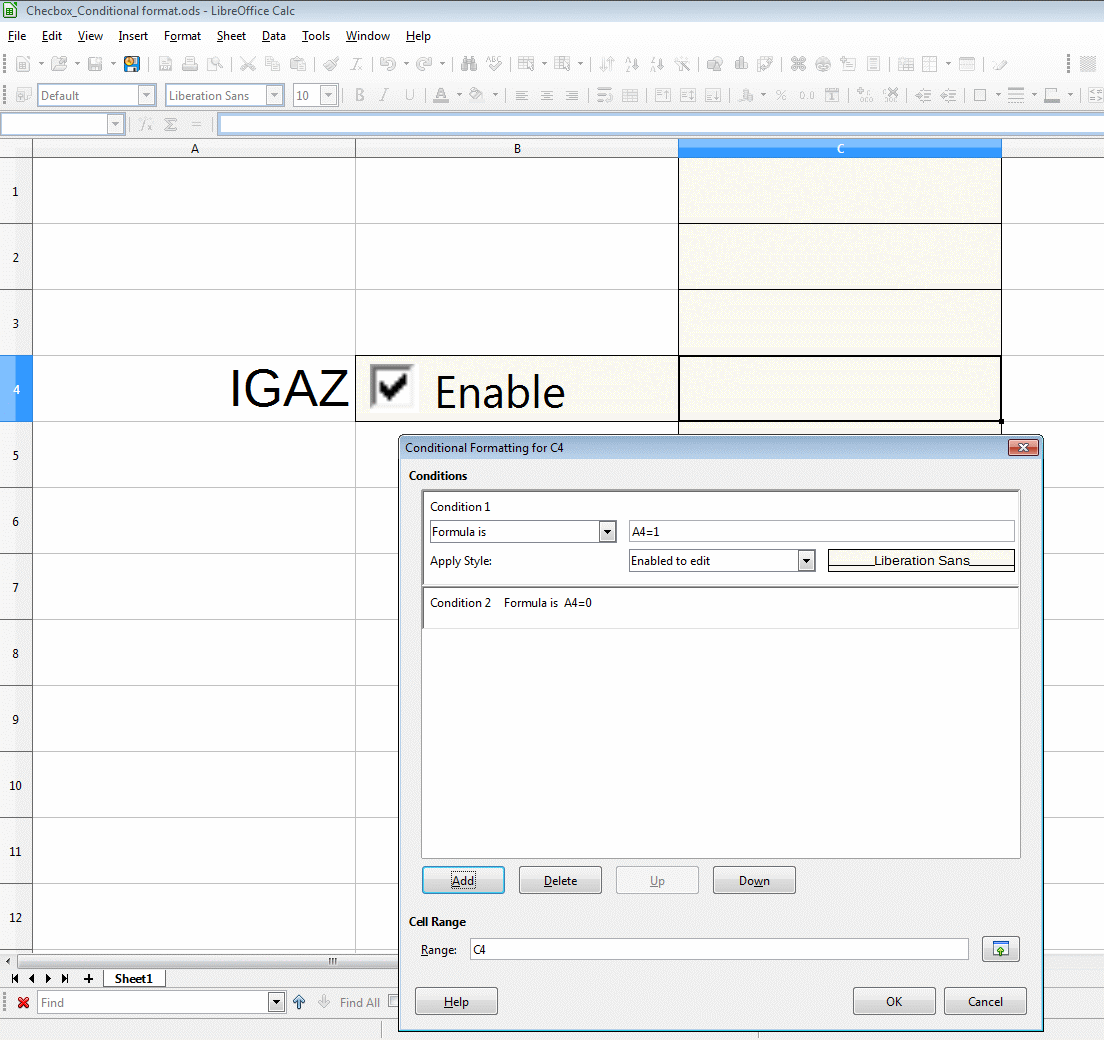1104x1040 pixels.
Task: Toggle Bold formatting in the toolbar
Action: coord(360,96)
